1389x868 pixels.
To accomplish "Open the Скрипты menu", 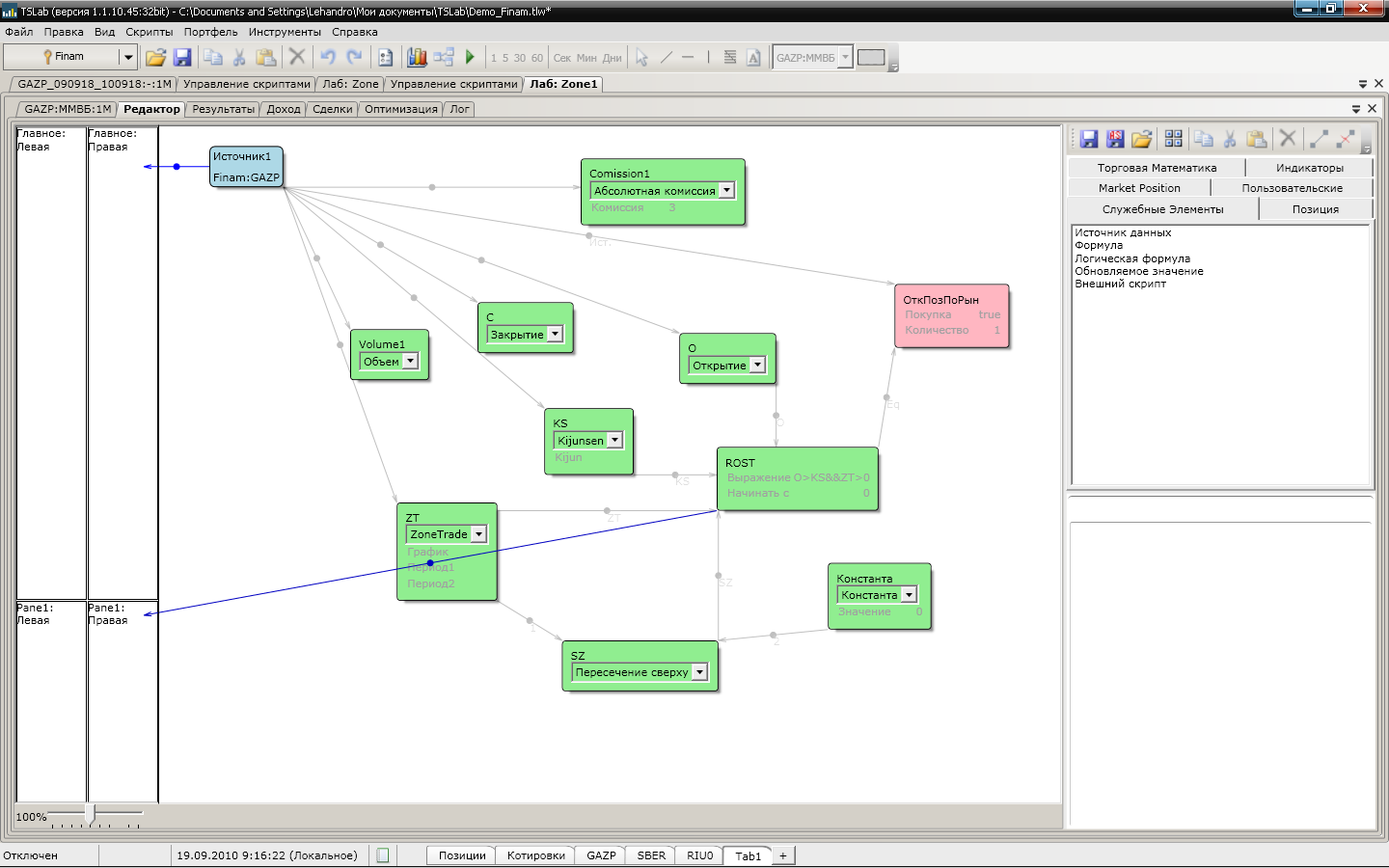I will [x=149, y=32].
